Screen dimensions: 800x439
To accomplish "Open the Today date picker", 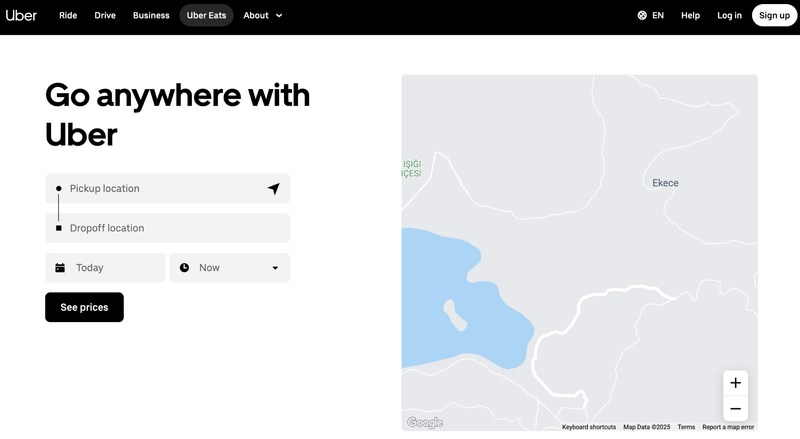I will [x=105, y=267].
